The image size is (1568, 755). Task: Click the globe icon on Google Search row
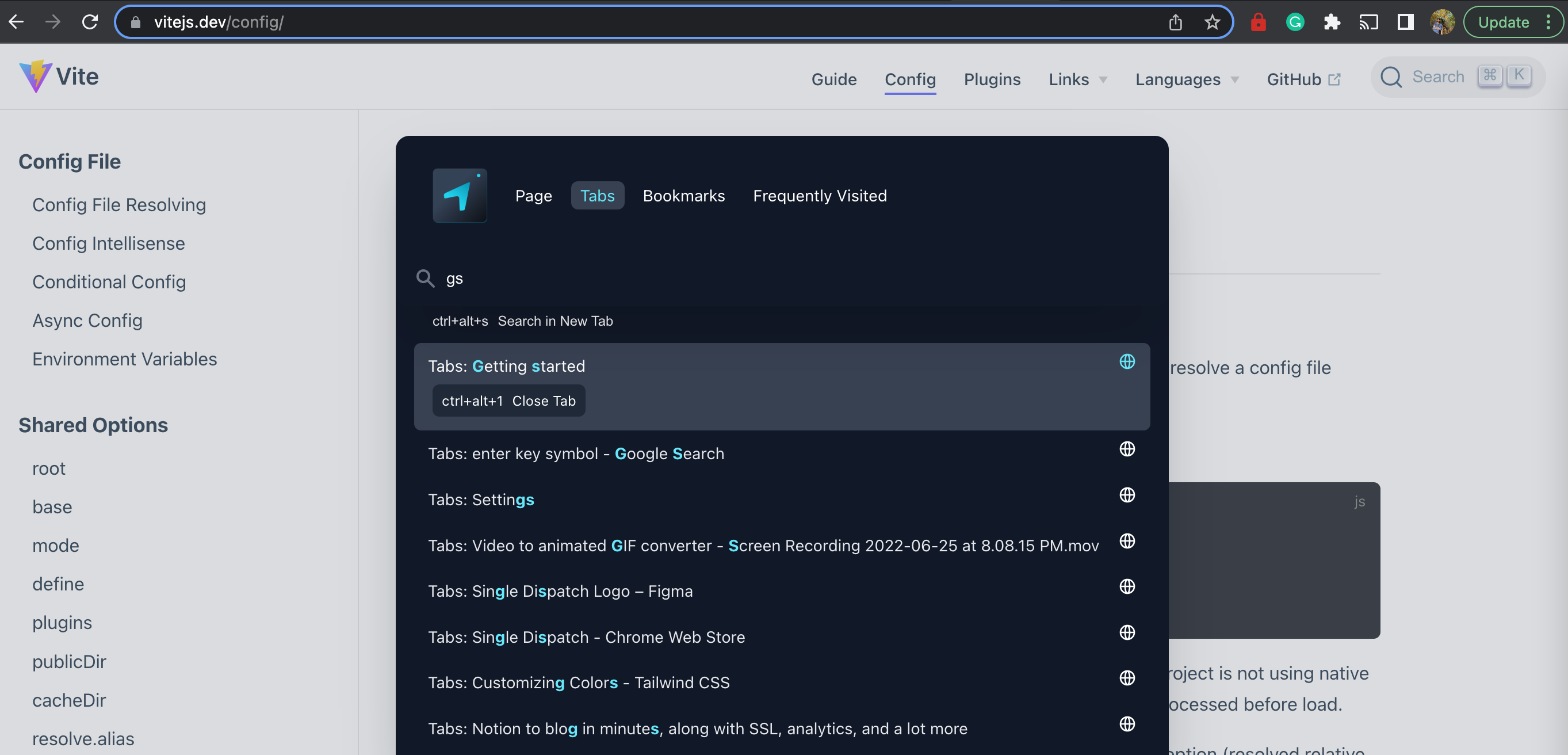1127,449
